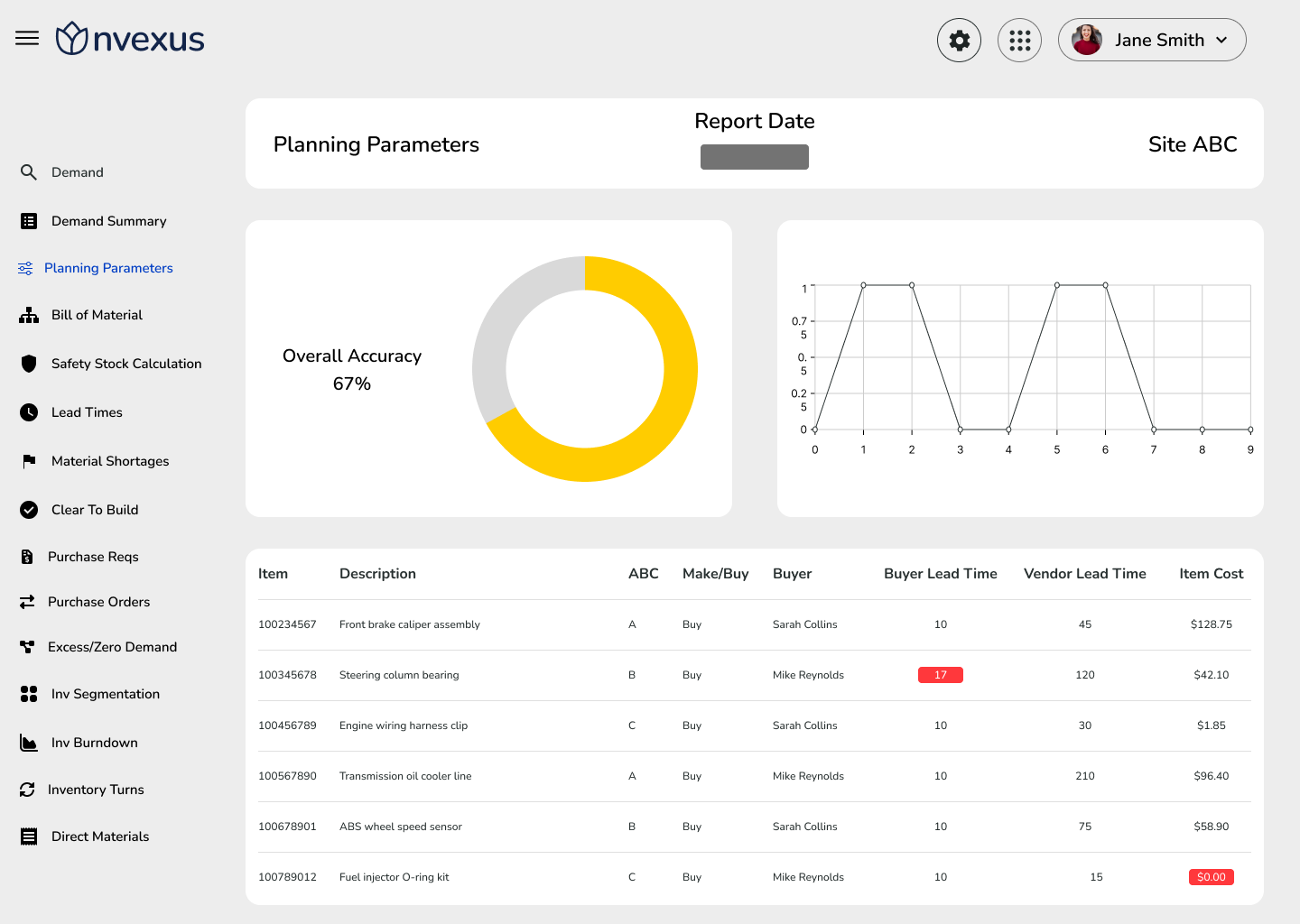The width and height of the screenshot is (1300, 924).
Task: Select Purchase Orders in sidebar
Action: click(x=98, y=602)
